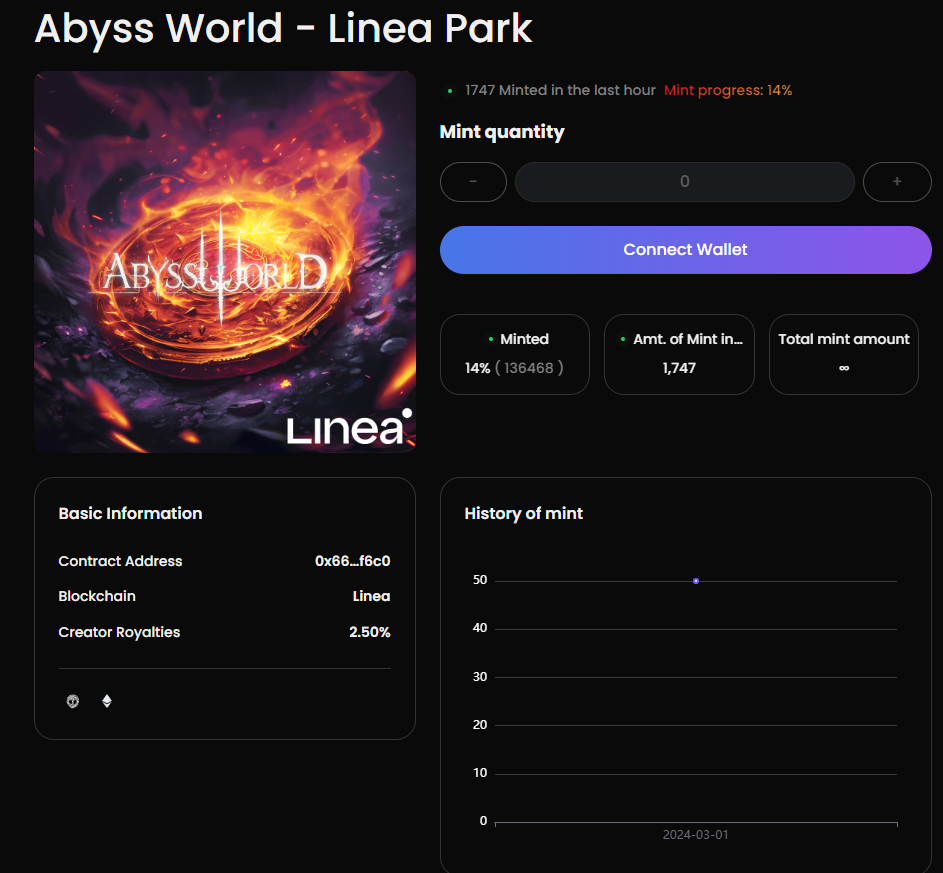Click the contract address 0x66...f6c0
This screenshot has height=873, width=943.
coord(352,561)
